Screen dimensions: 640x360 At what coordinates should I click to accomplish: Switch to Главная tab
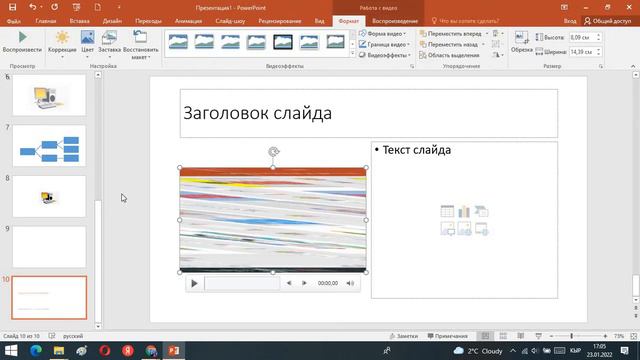click(x=46, y=21)
